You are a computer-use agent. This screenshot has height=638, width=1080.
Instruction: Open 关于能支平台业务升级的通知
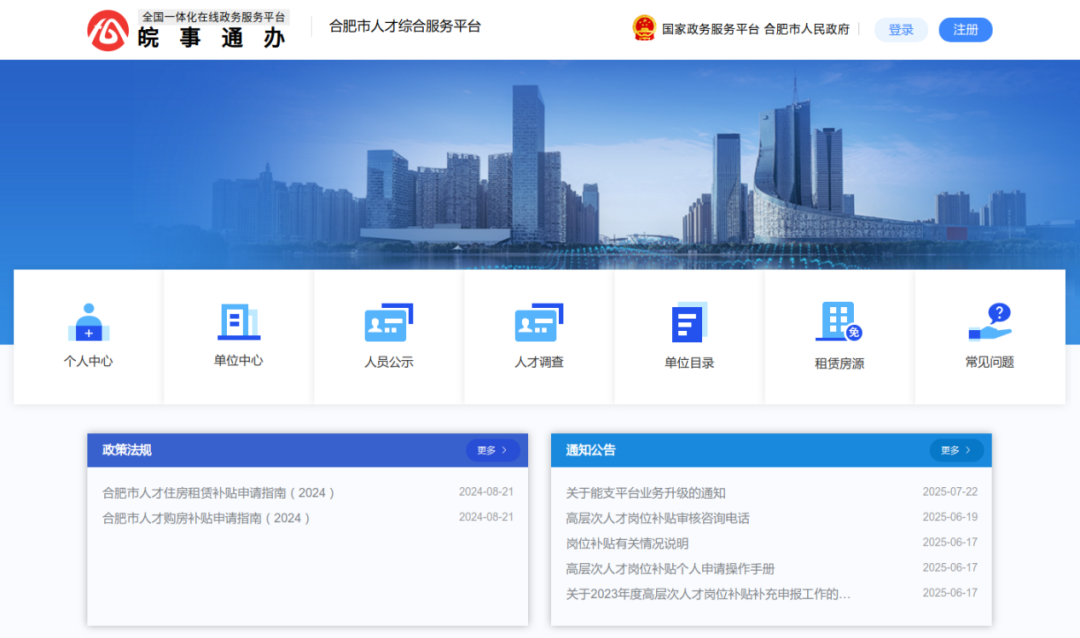click(x=631, y=492)
